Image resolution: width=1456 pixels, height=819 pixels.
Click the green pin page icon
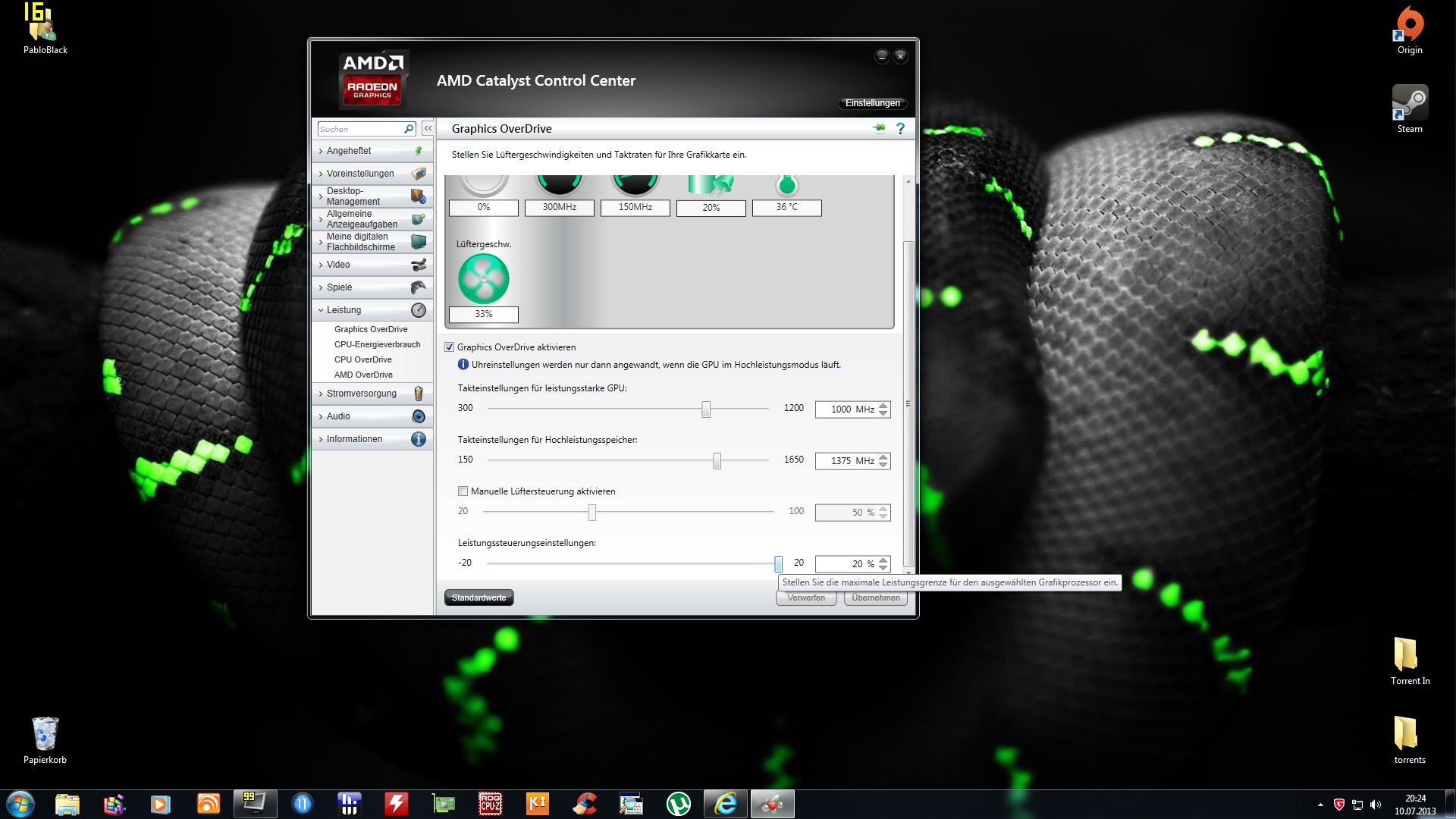click(x=879, y=129)
